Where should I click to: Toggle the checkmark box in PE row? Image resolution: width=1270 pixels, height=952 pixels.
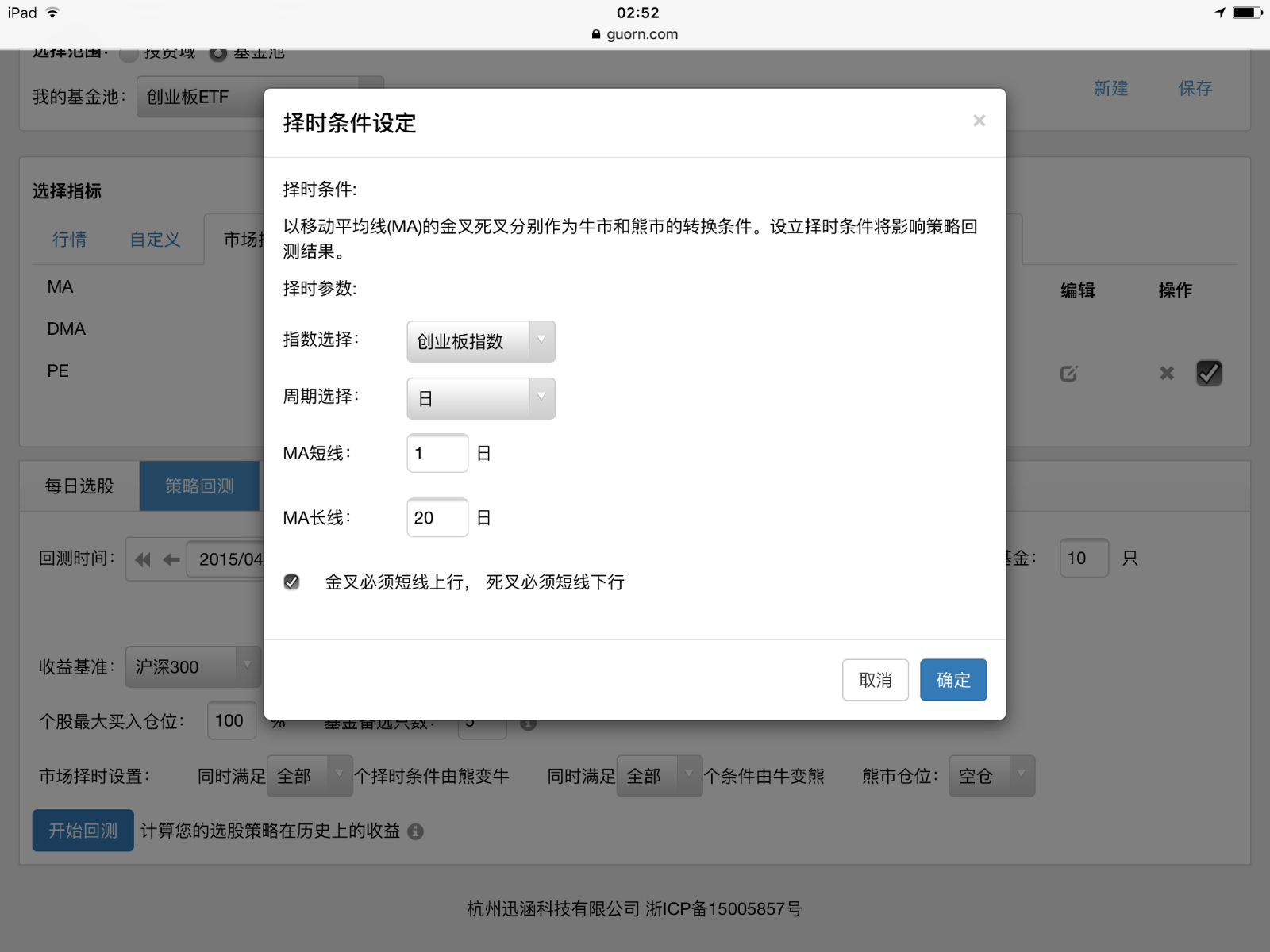[1209, 373]
